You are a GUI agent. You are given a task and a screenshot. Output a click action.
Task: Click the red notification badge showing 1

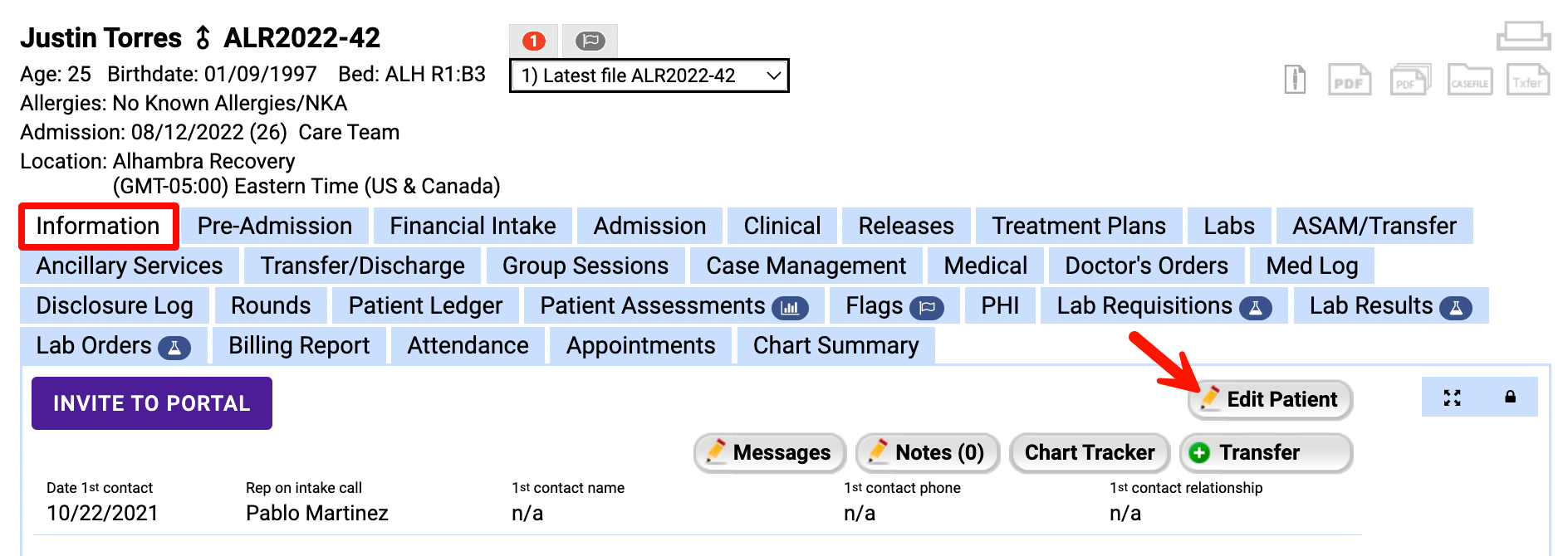(534, 41)
